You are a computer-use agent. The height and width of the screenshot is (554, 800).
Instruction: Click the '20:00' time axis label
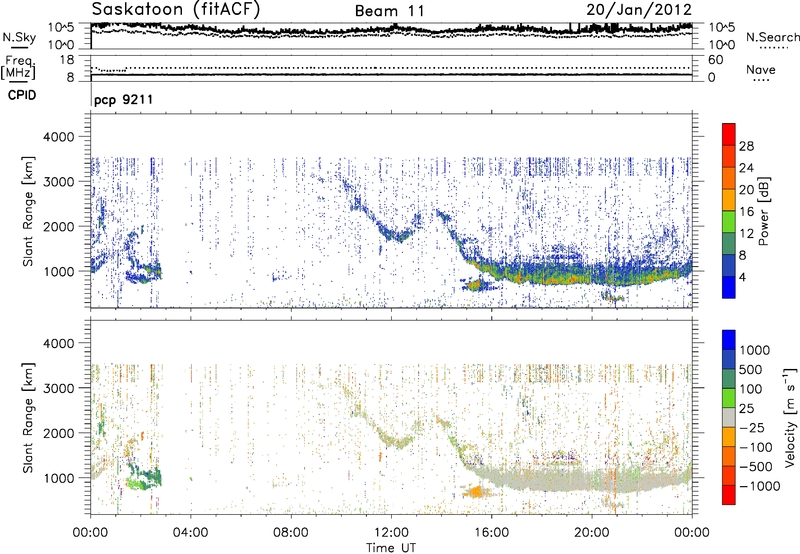pos(592,533)
